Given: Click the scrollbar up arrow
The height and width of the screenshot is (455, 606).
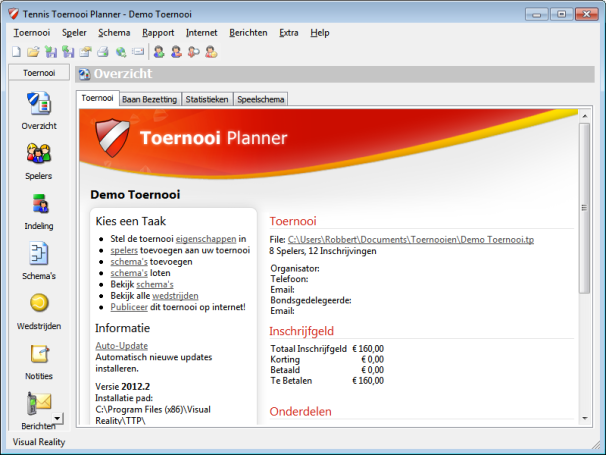Looking at the screenshot, I should (x=585, y=116).
